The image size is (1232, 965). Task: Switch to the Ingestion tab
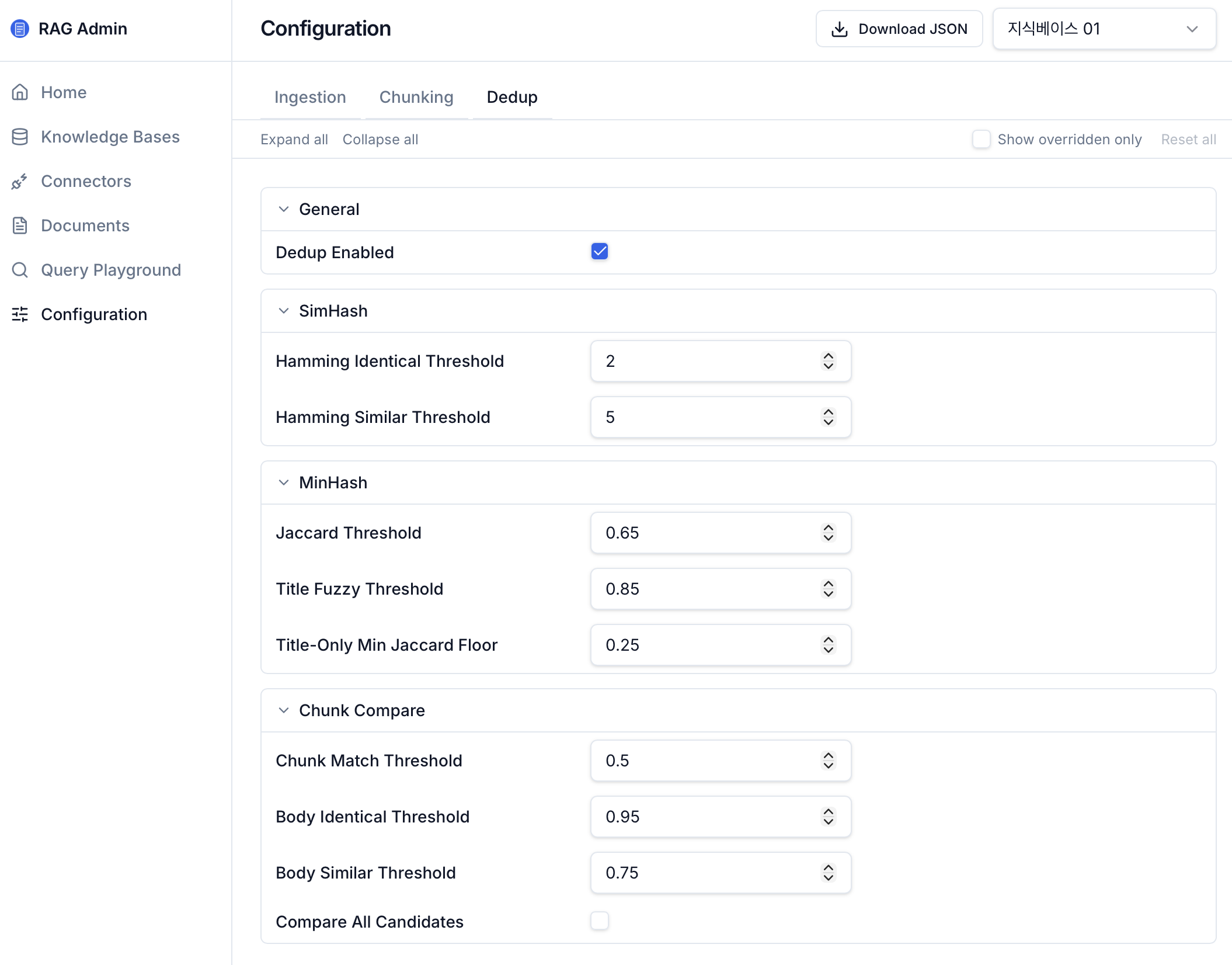pos(310,97)
